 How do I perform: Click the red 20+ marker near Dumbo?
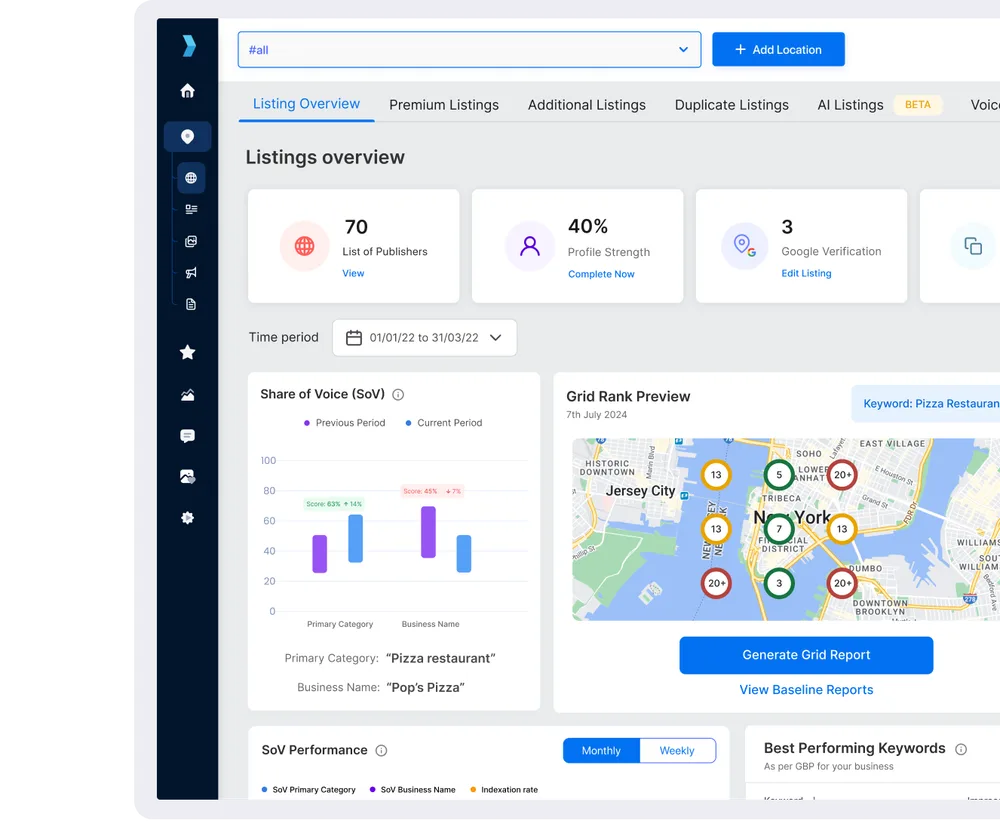[x=842, y=583]
